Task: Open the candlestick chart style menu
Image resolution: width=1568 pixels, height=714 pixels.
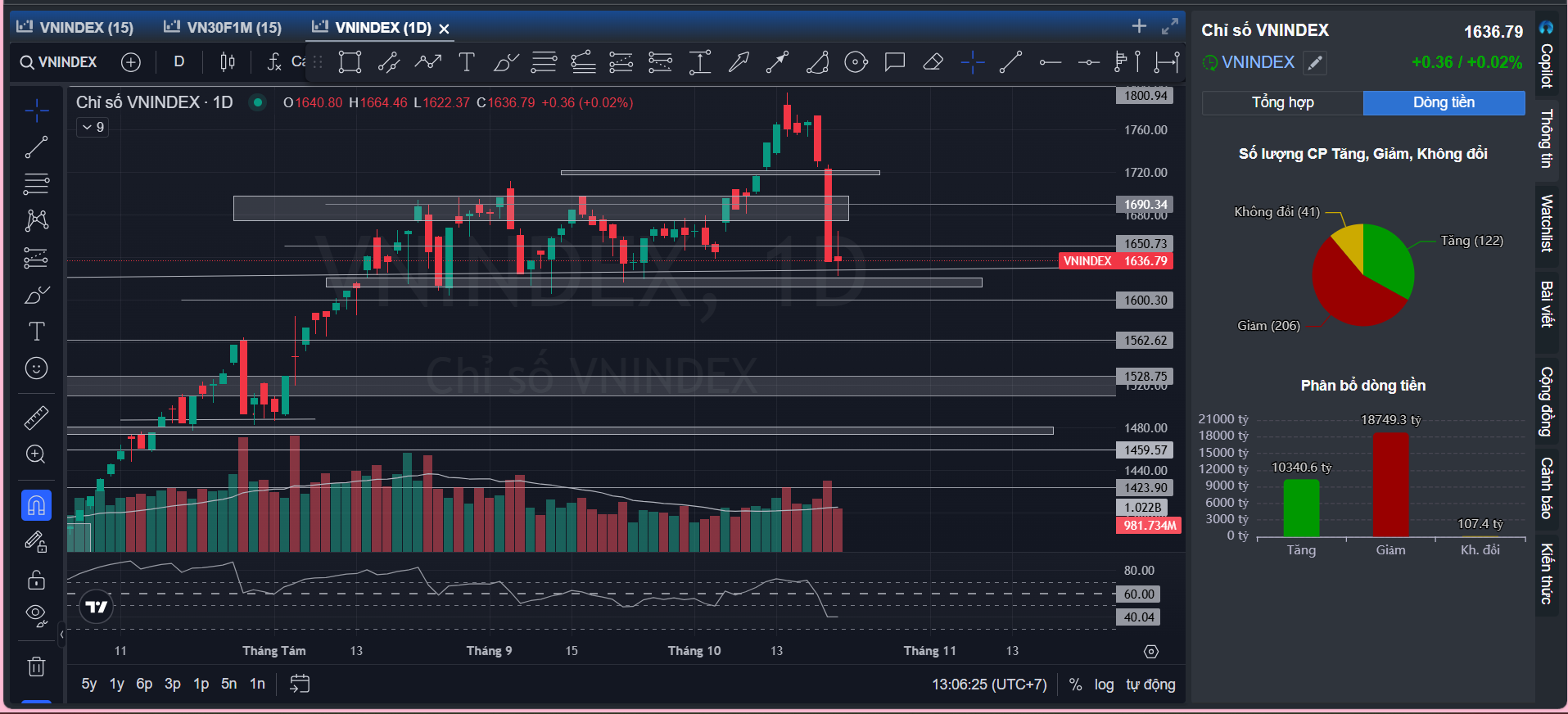Action: coord(228,62)
